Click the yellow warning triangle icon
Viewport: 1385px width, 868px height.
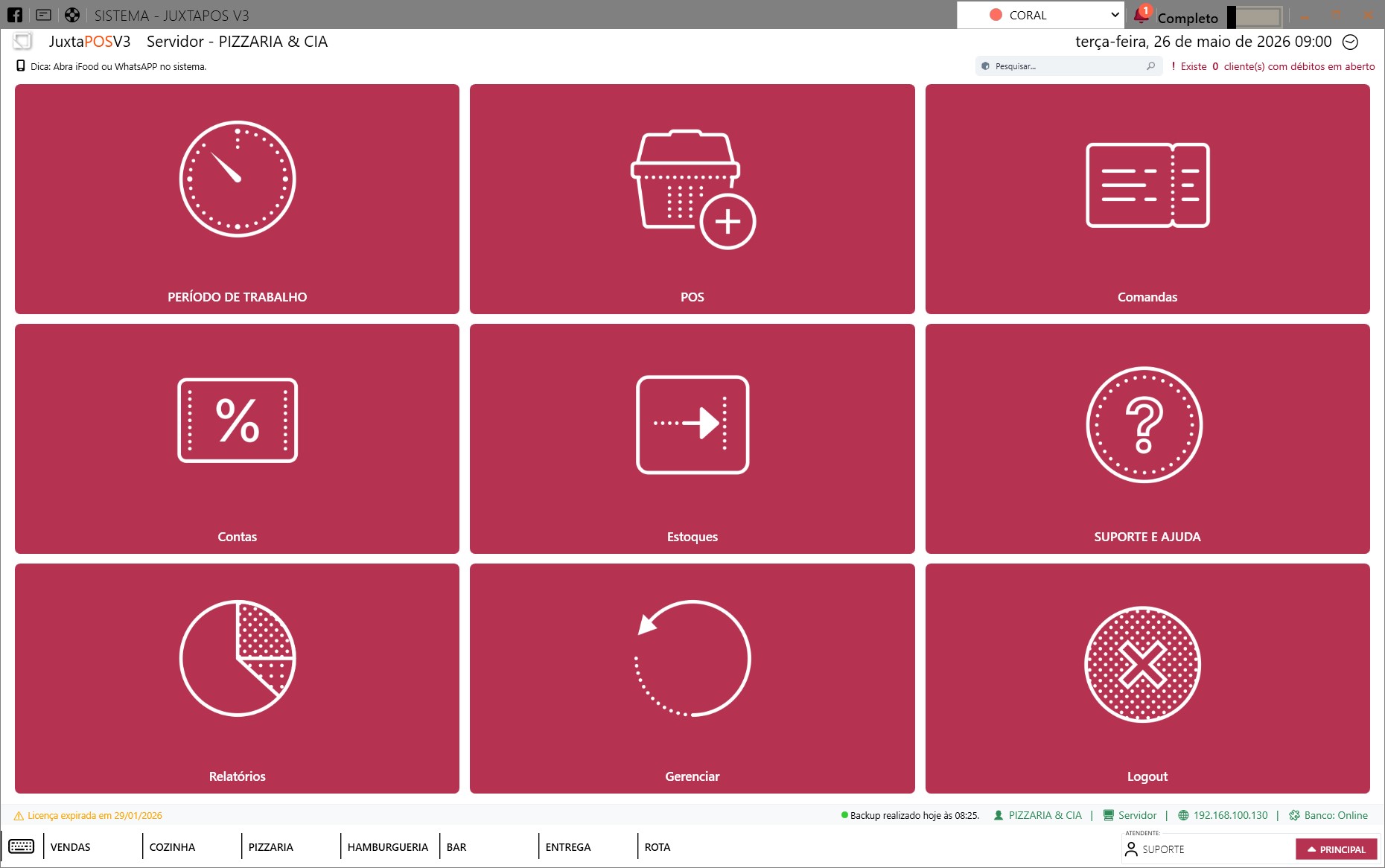pyautogui.click(x=19, y=816)
